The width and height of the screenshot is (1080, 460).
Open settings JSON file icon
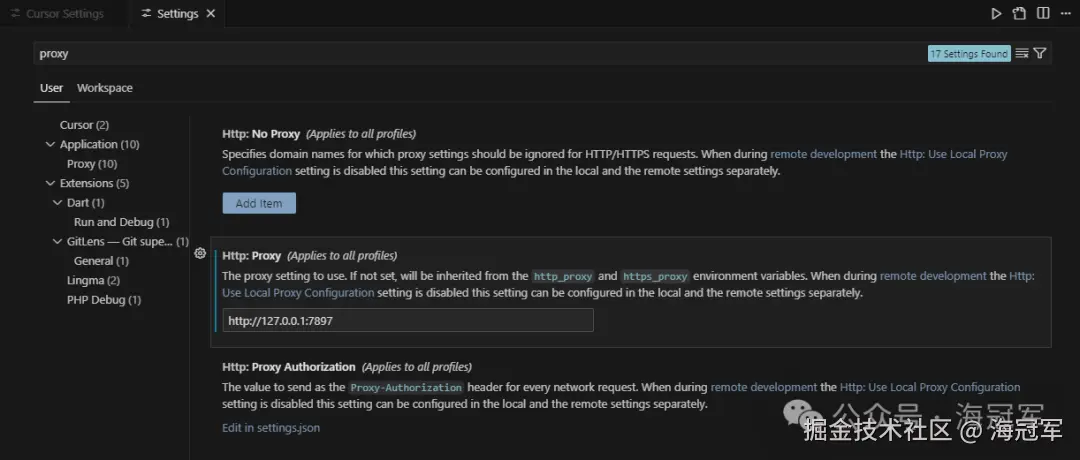click(x=1019, y=14)
